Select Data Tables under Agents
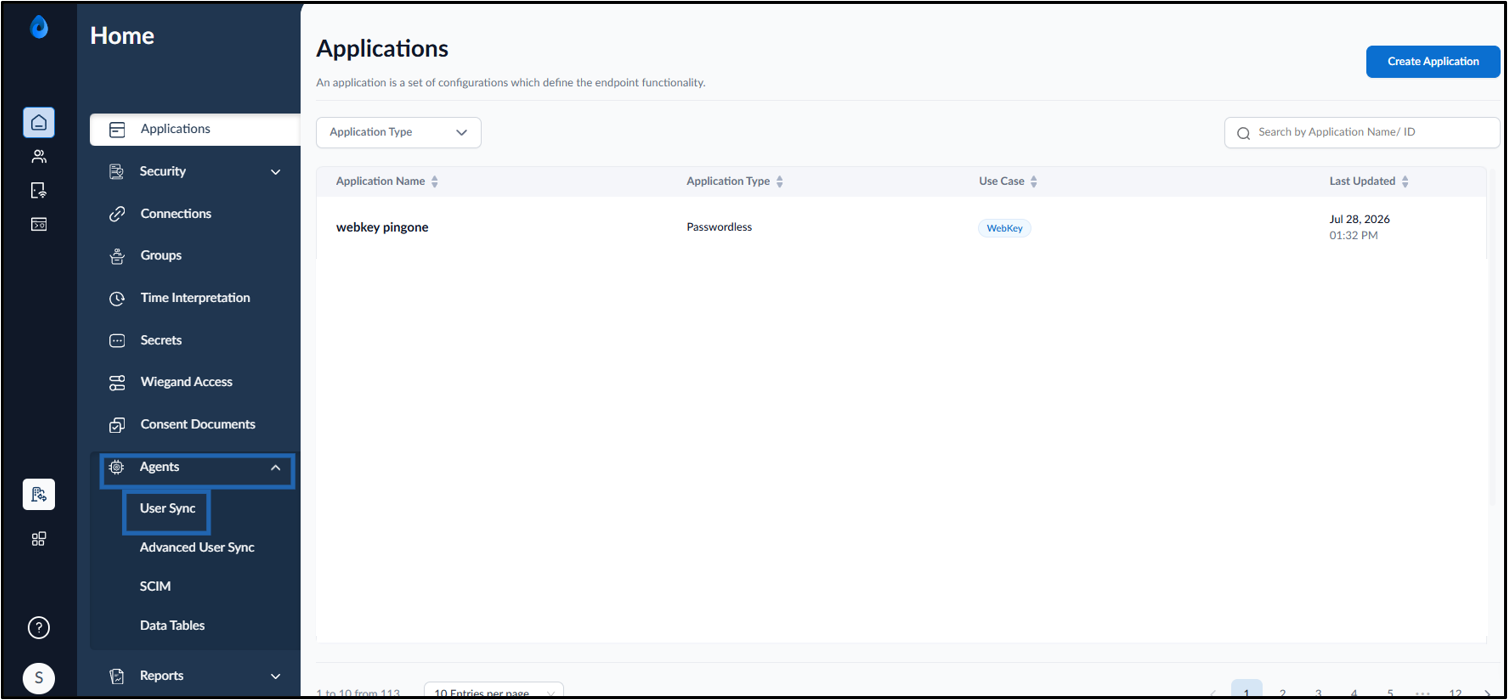Image resolution: width=1508 pixels, height=700 pixels. click(172, 626)
